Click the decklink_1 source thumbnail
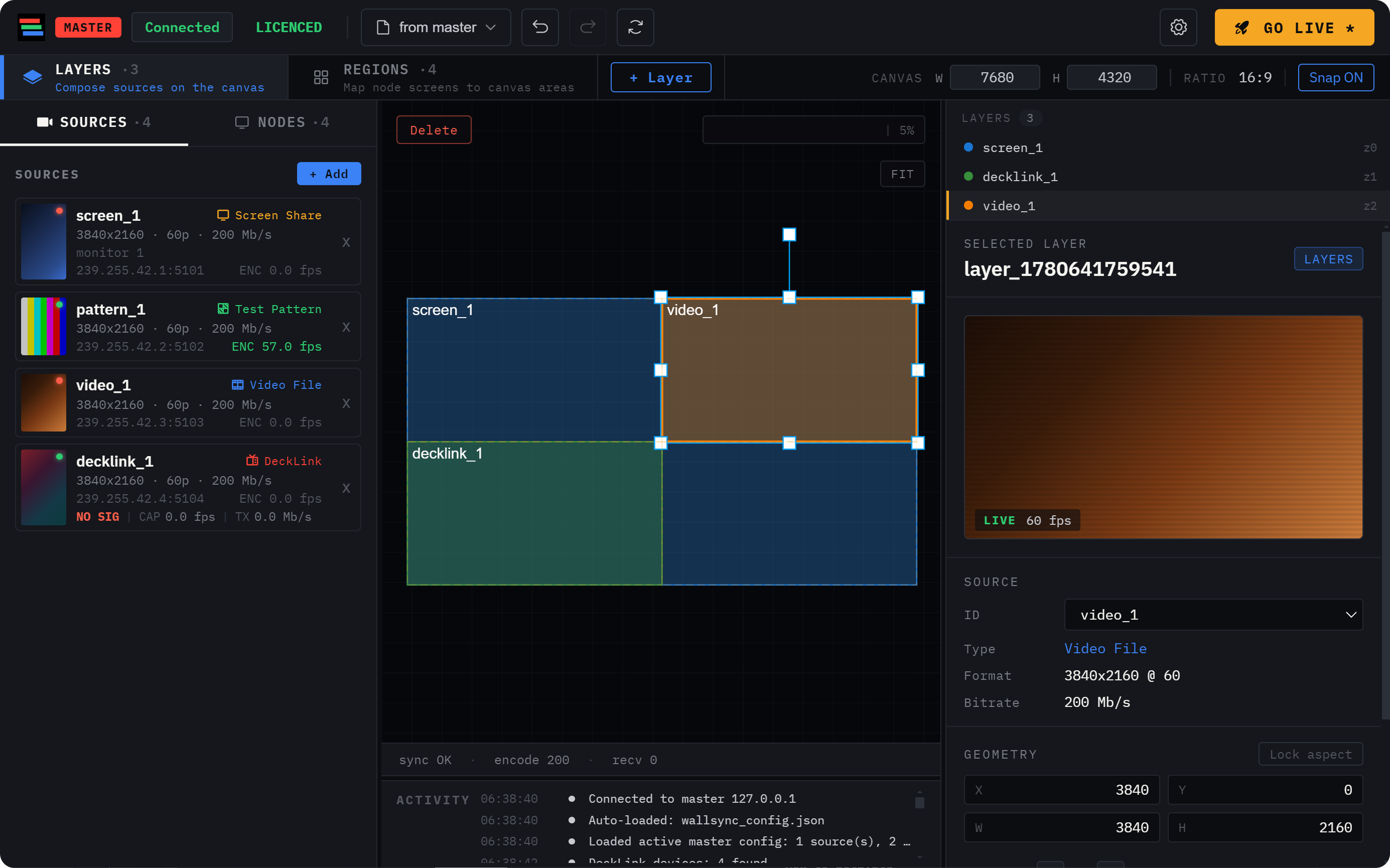 pyautogui.click(x=44, y=487)
